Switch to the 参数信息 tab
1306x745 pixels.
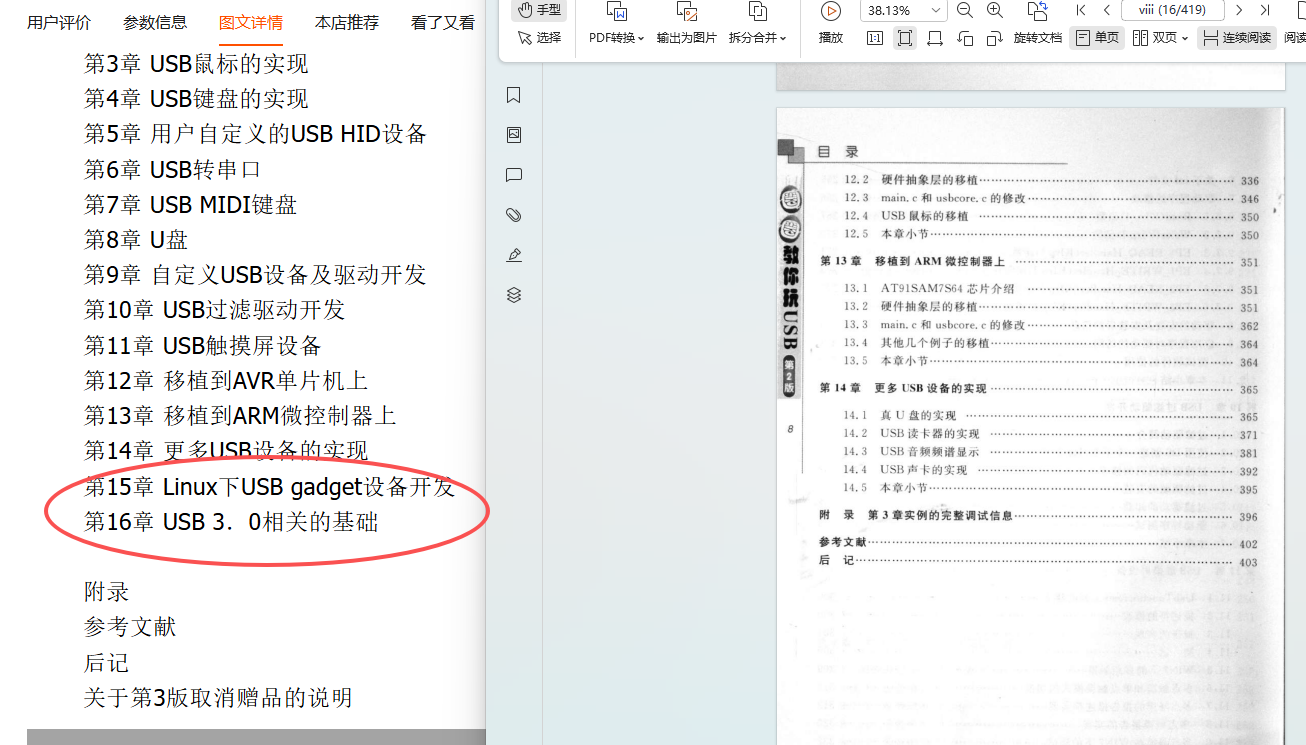click(155, 22)
